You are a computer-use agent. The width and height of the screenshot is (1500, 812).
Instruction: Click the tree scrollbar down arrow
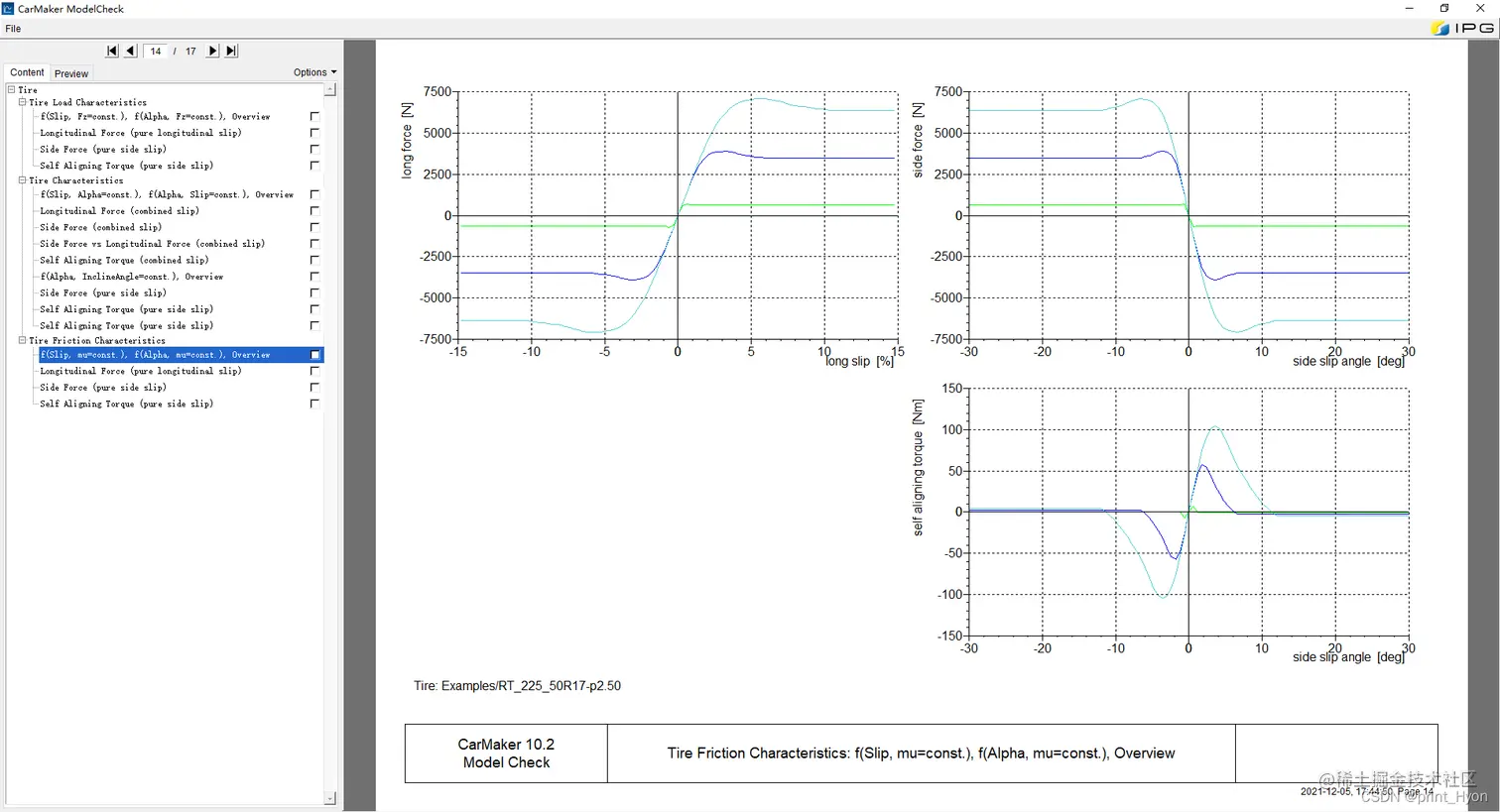coord(330,798)
